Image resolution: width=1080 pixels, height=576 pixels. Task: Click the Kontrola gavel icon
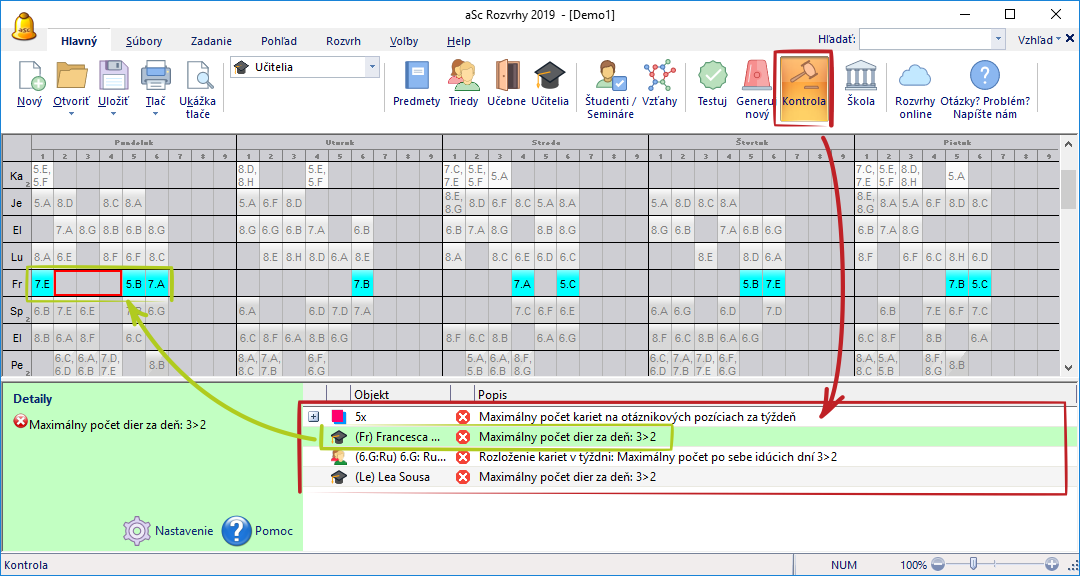803,78
